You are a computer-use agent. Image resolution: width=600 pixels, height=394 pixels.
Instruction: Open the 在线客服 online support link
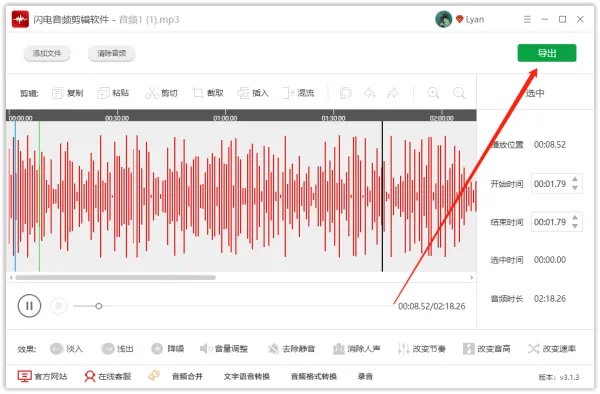[108, 376]
